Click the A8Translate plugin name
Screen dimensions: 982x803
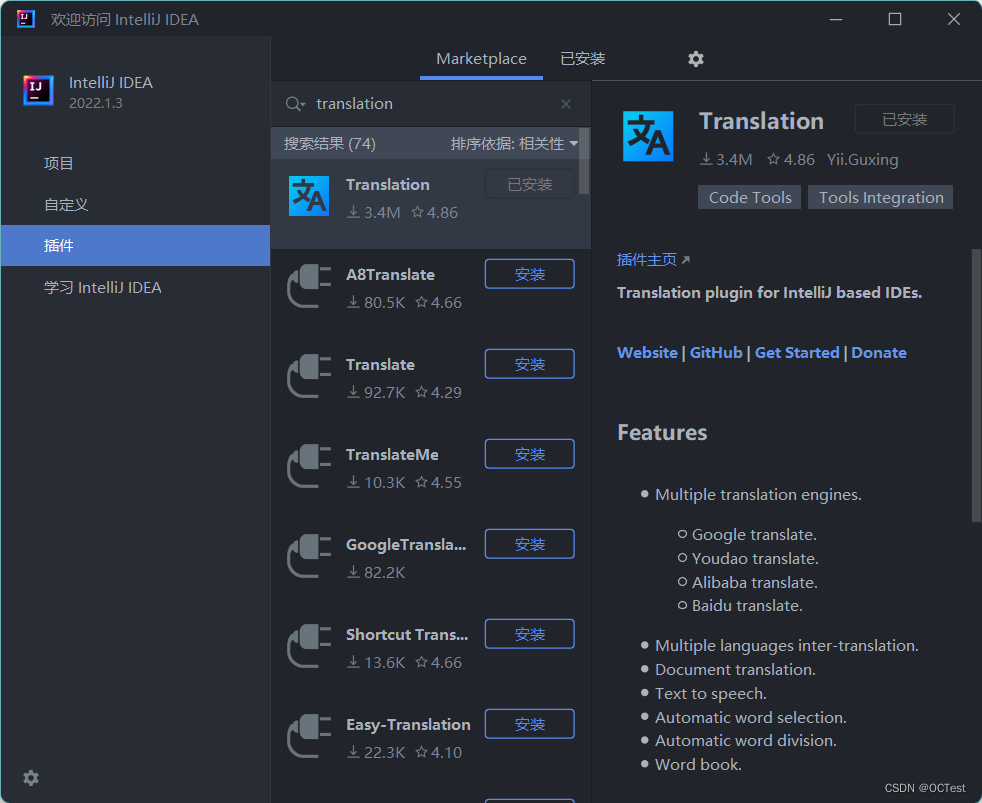click(x=390, y=275)
